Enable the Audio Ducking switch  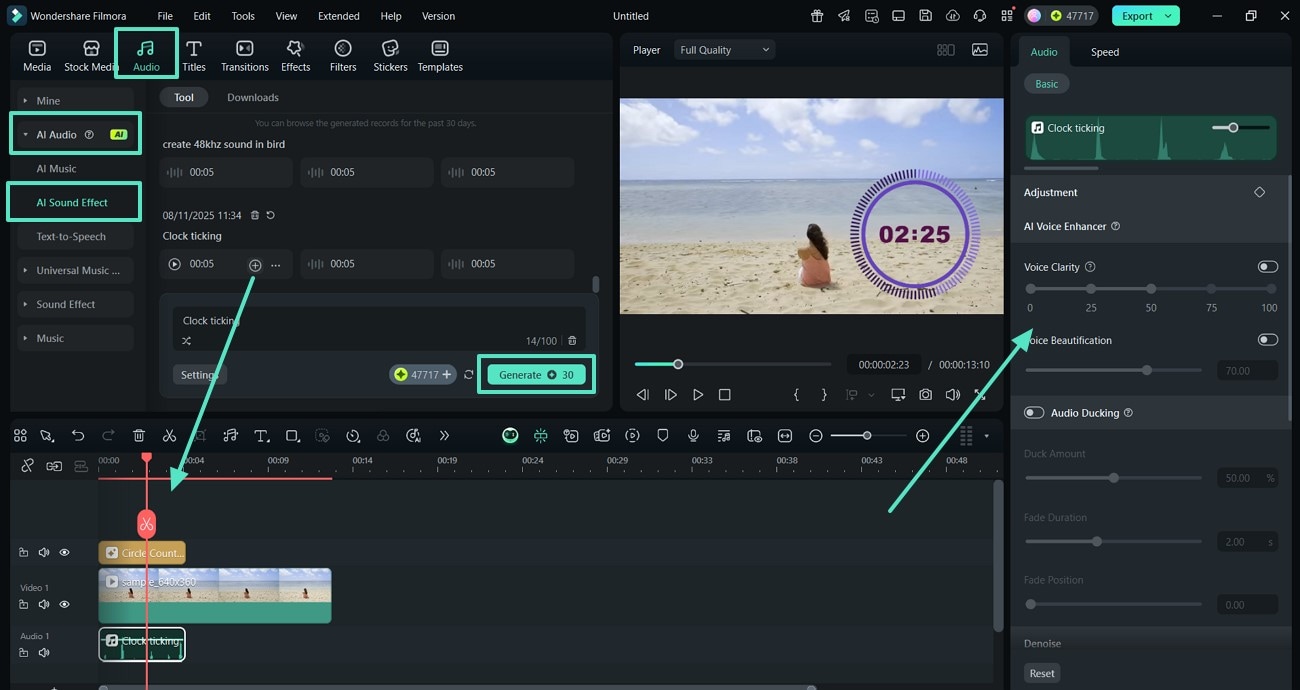[x=1034, y=413]
